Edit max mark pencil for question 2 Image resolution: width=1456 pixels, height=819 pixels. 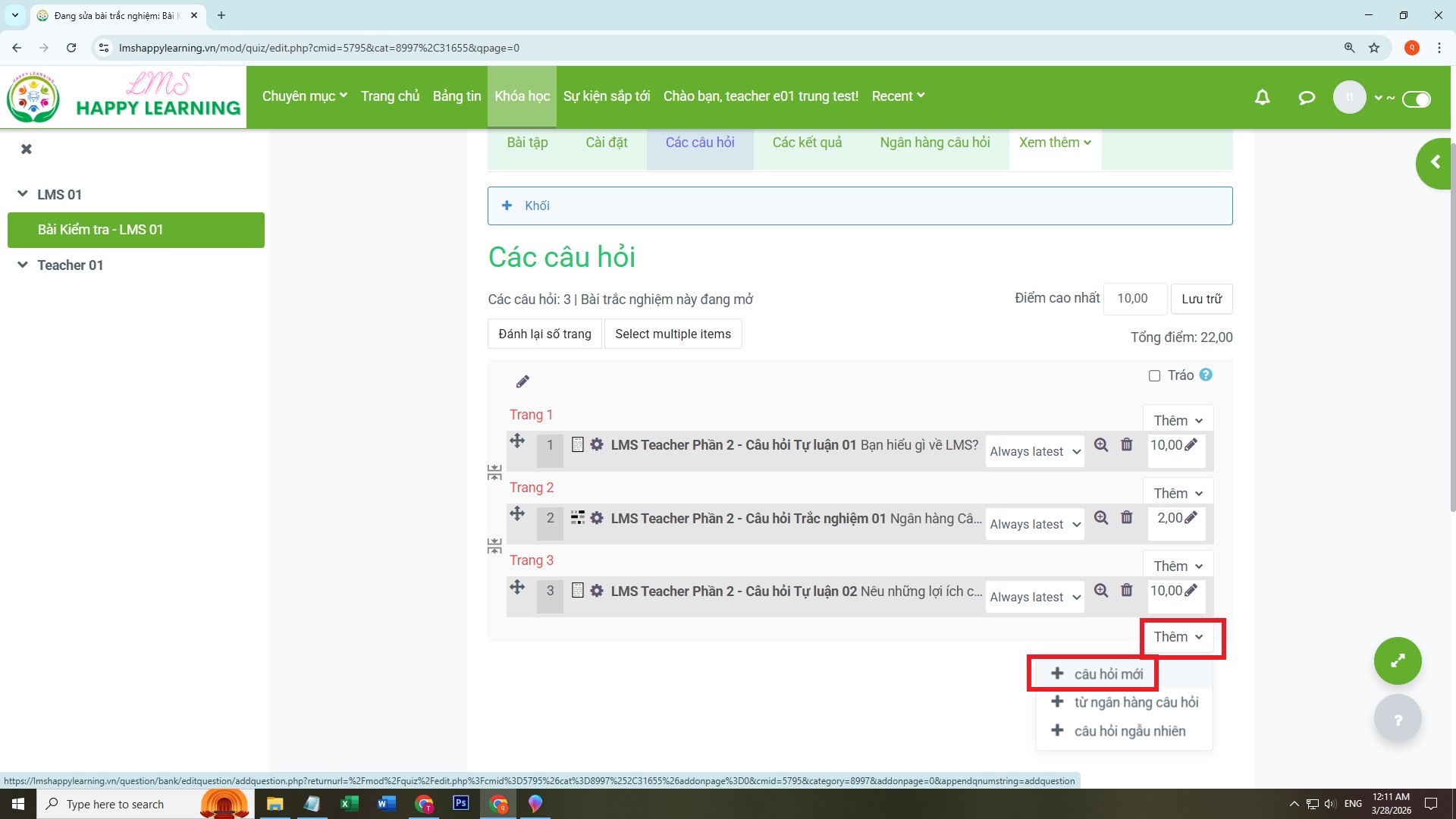pos(1191,518)
